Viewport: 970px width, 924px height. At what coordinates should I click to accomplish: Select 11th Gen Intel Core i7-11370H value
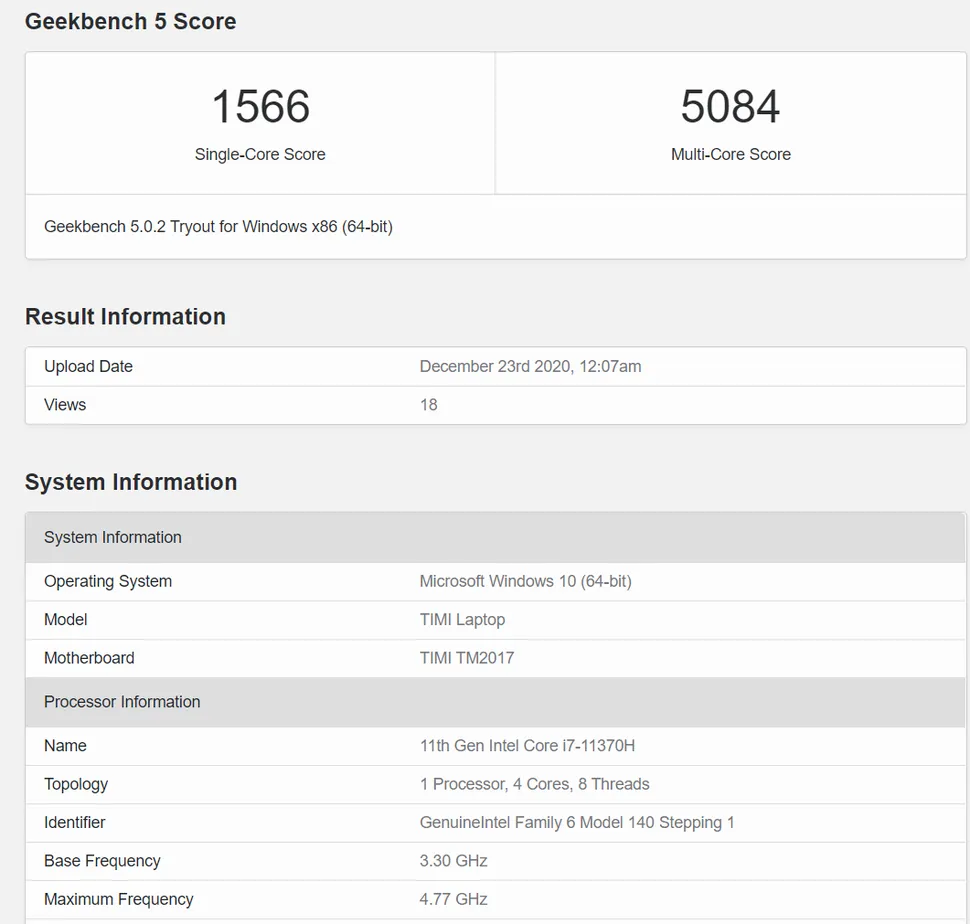point(527,746)
